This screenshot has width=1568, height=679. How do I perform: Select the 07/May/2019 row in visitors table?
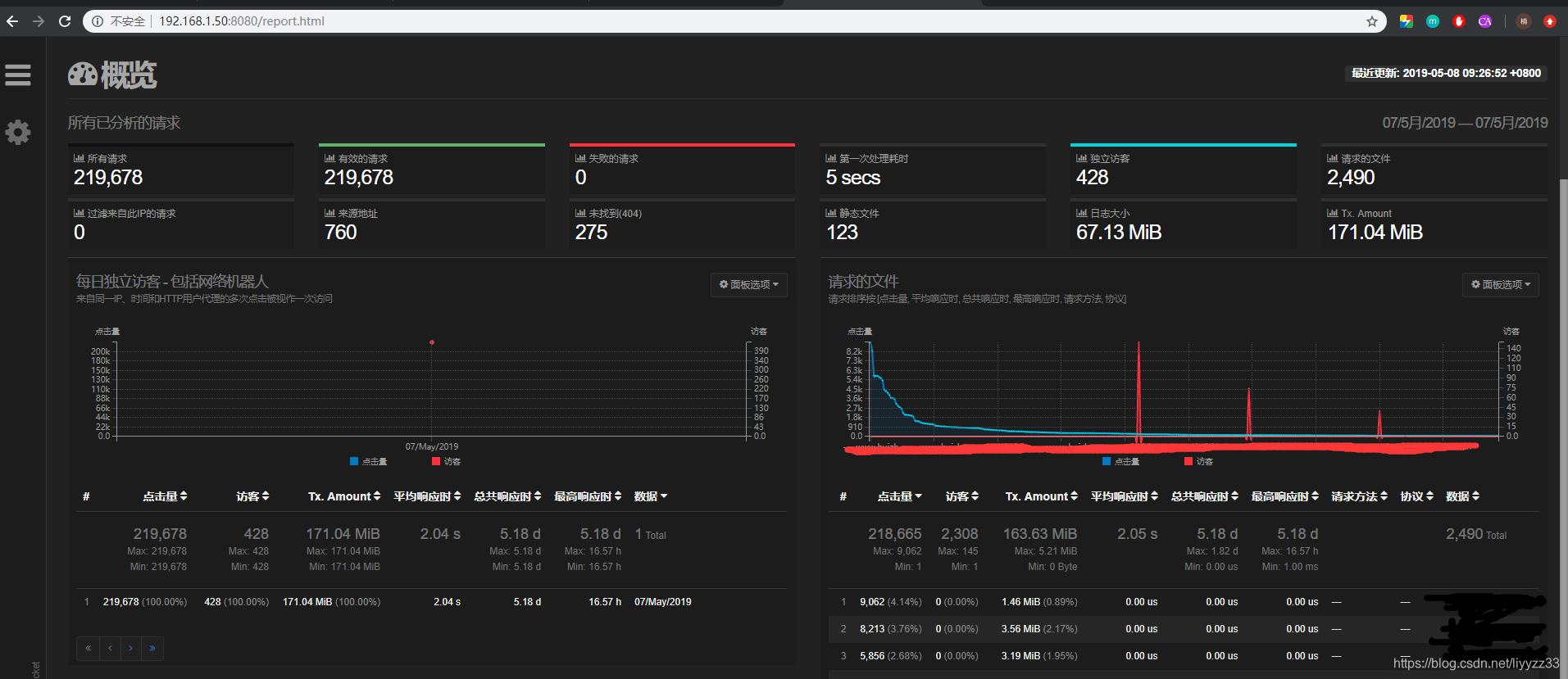coord(431,602)
